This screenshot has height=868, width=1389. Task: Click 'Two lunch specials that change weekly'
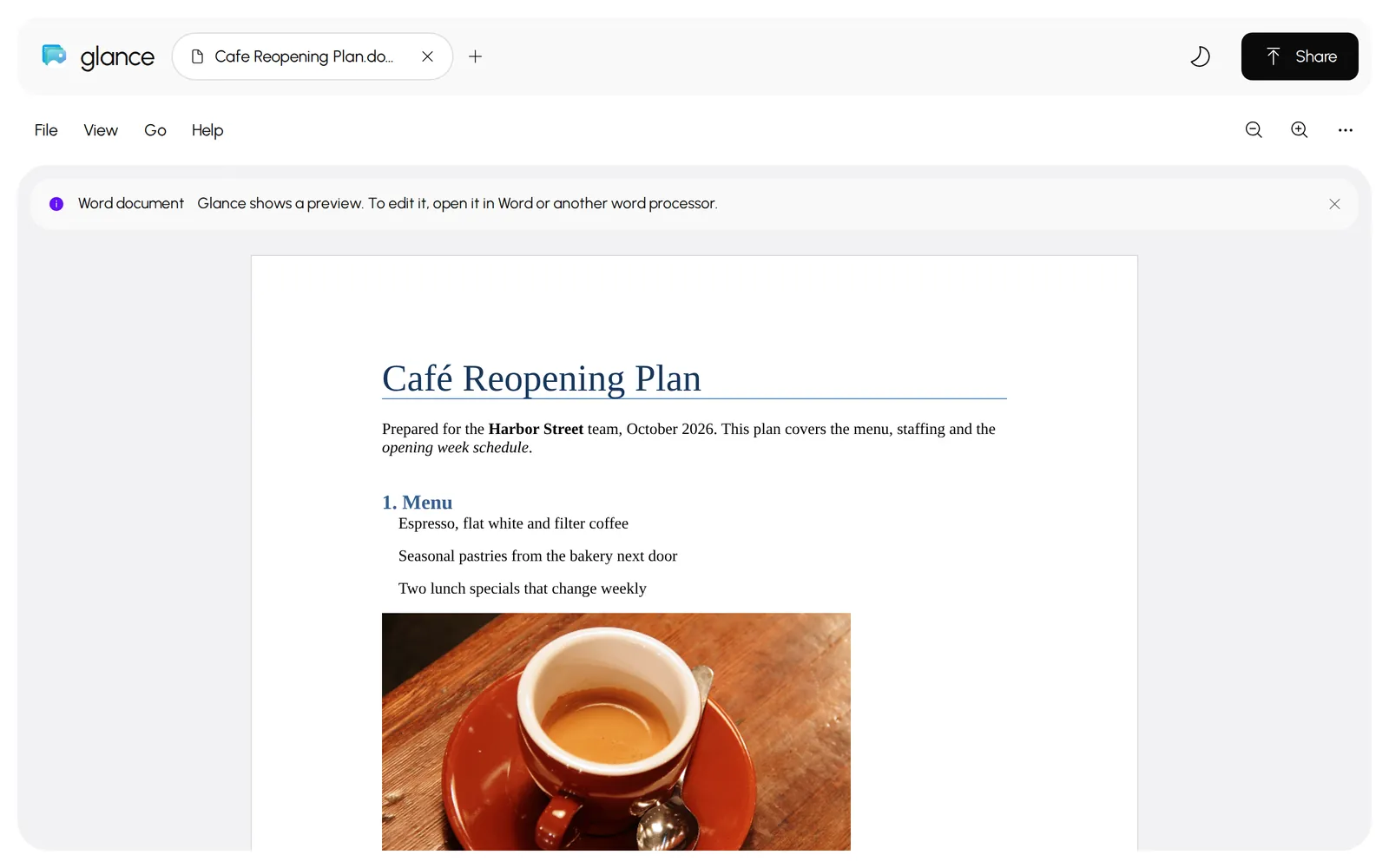(523, 589)
